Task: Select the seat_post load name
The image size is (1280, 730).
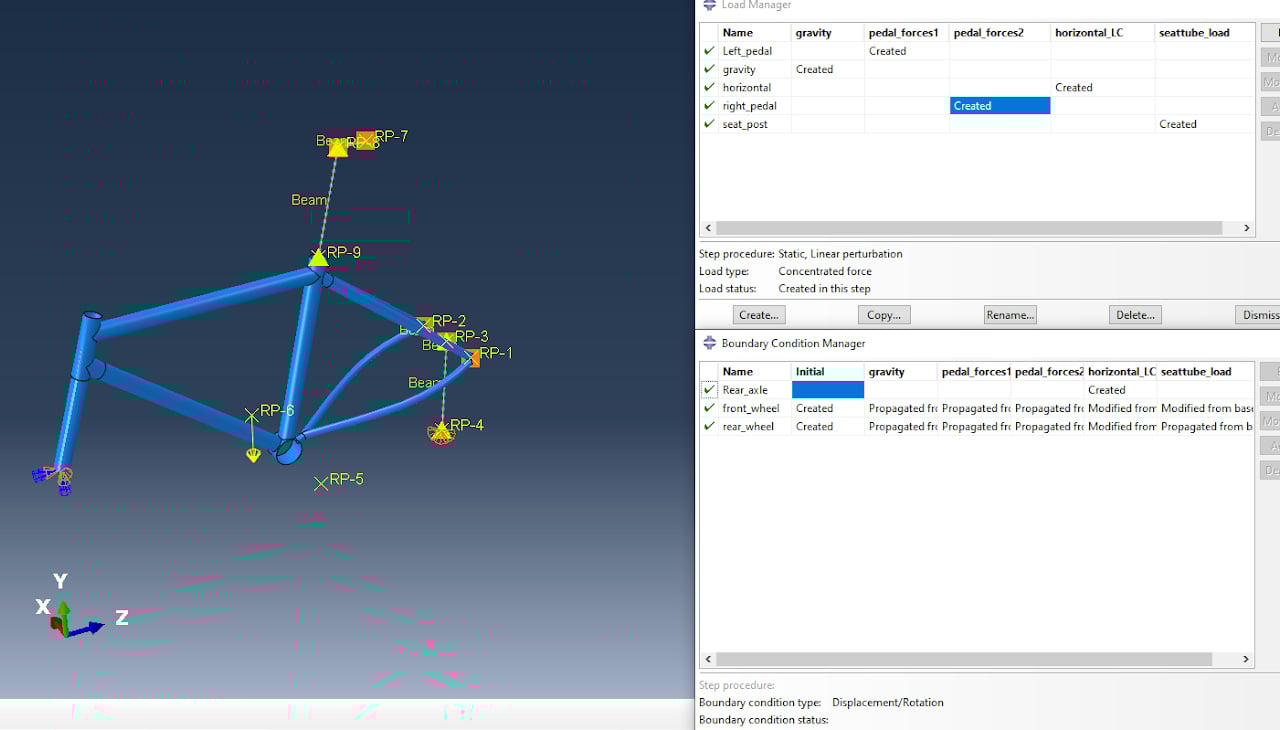Action: [x=745, y=124]
